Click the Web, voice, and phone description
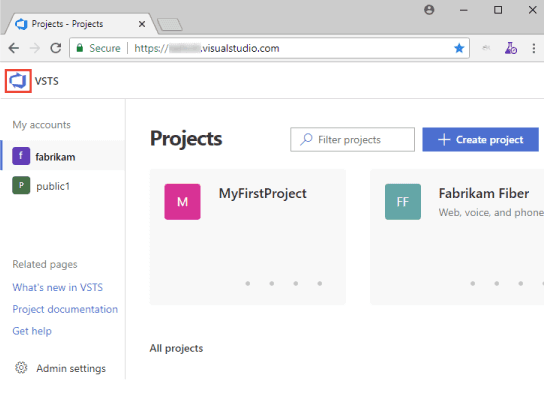544x398 pixels. (x=491, y=212)
